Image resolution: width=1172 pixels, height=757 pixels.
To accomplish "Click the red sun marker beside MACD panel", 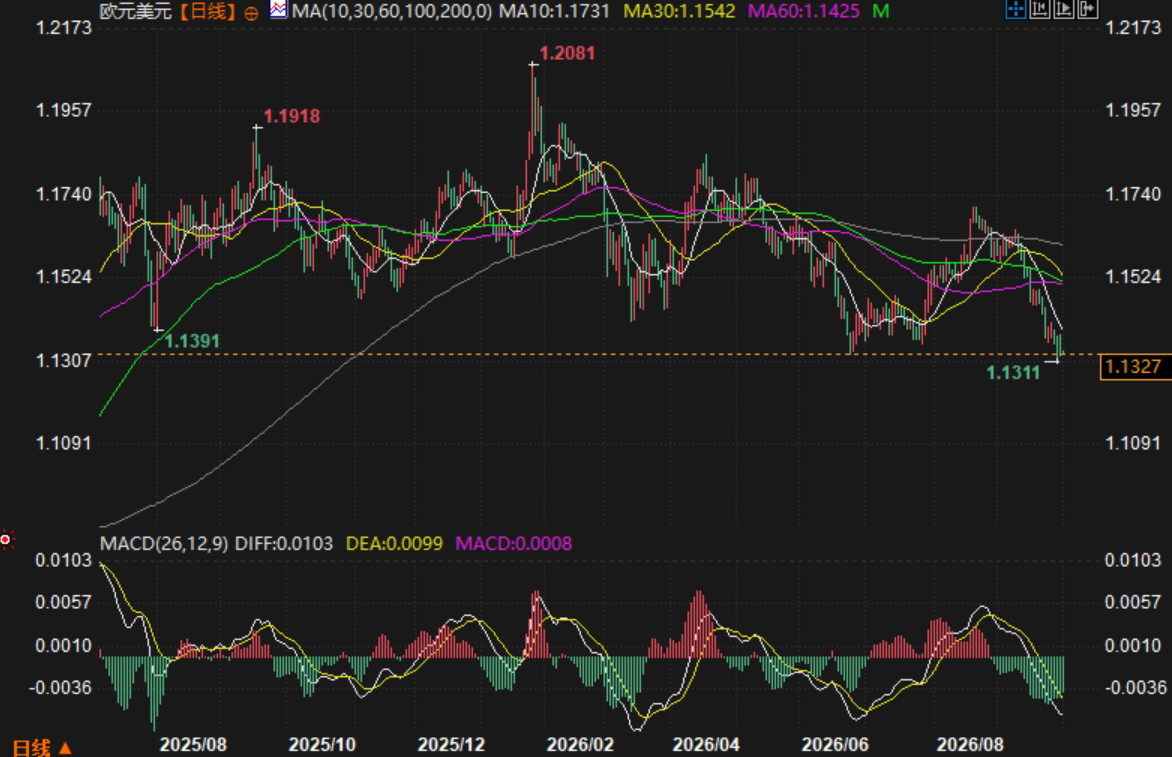I will [6, 539].
